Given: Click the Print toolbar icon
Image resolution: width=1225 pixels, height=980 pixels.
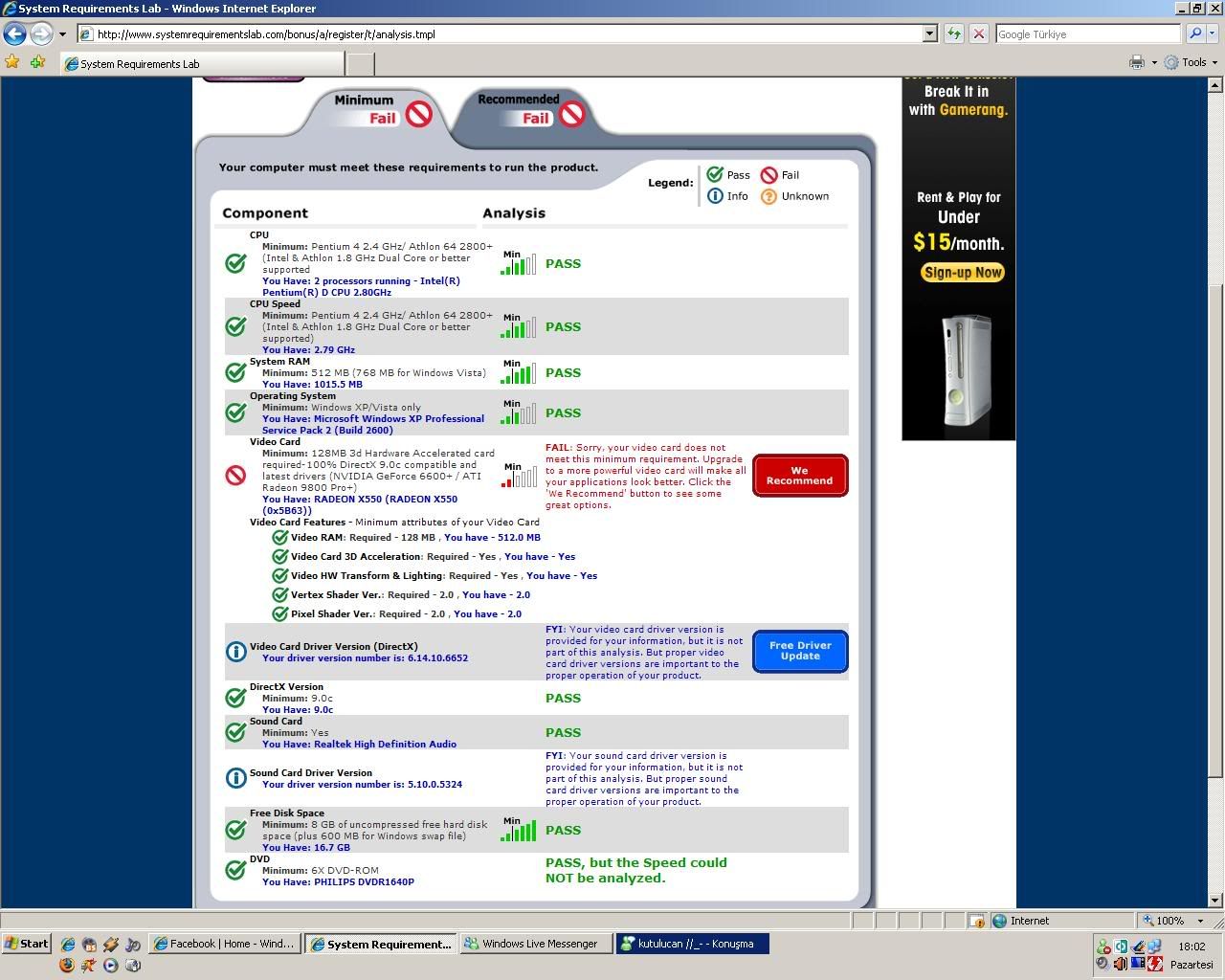Looking at the screenshot, I should pos(1137,62).
